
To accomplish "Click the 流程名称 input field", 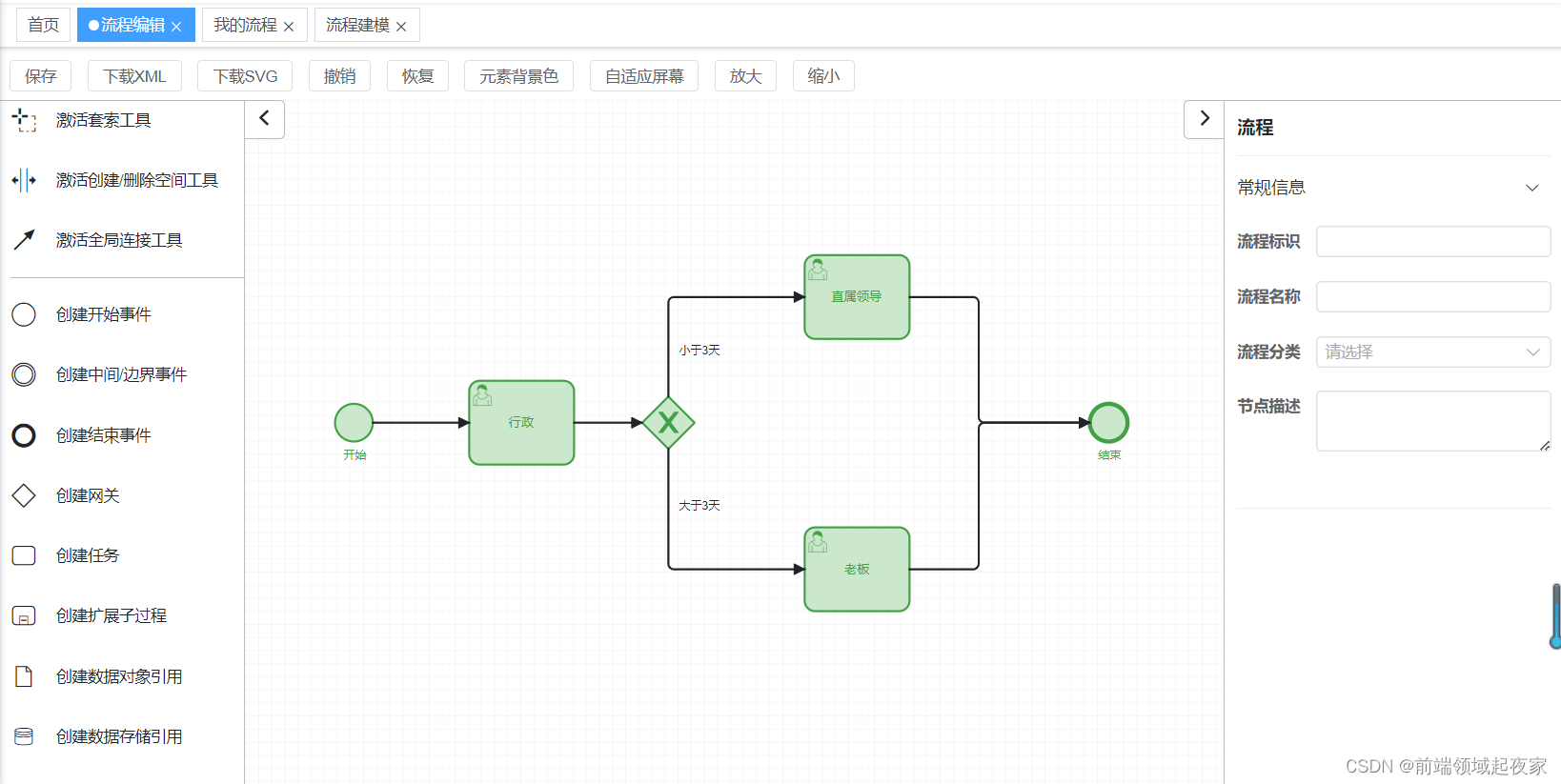I will 1432,296.
